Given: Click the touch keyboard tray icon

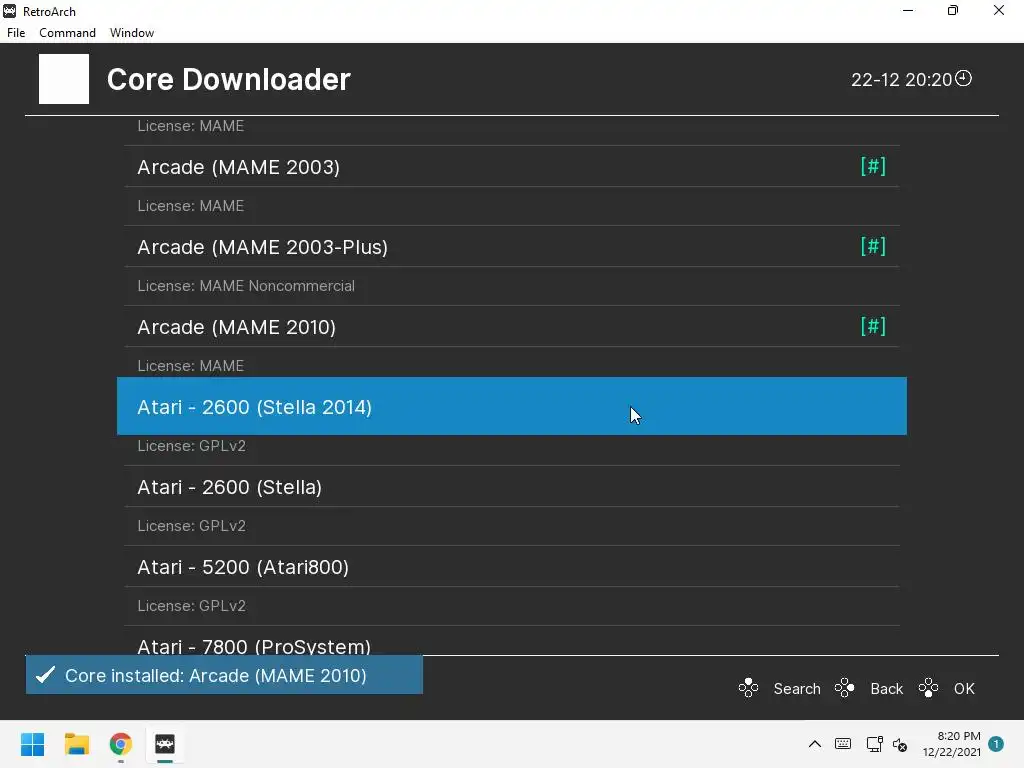Looking at the screenshot, I should [x=843, y=744].
